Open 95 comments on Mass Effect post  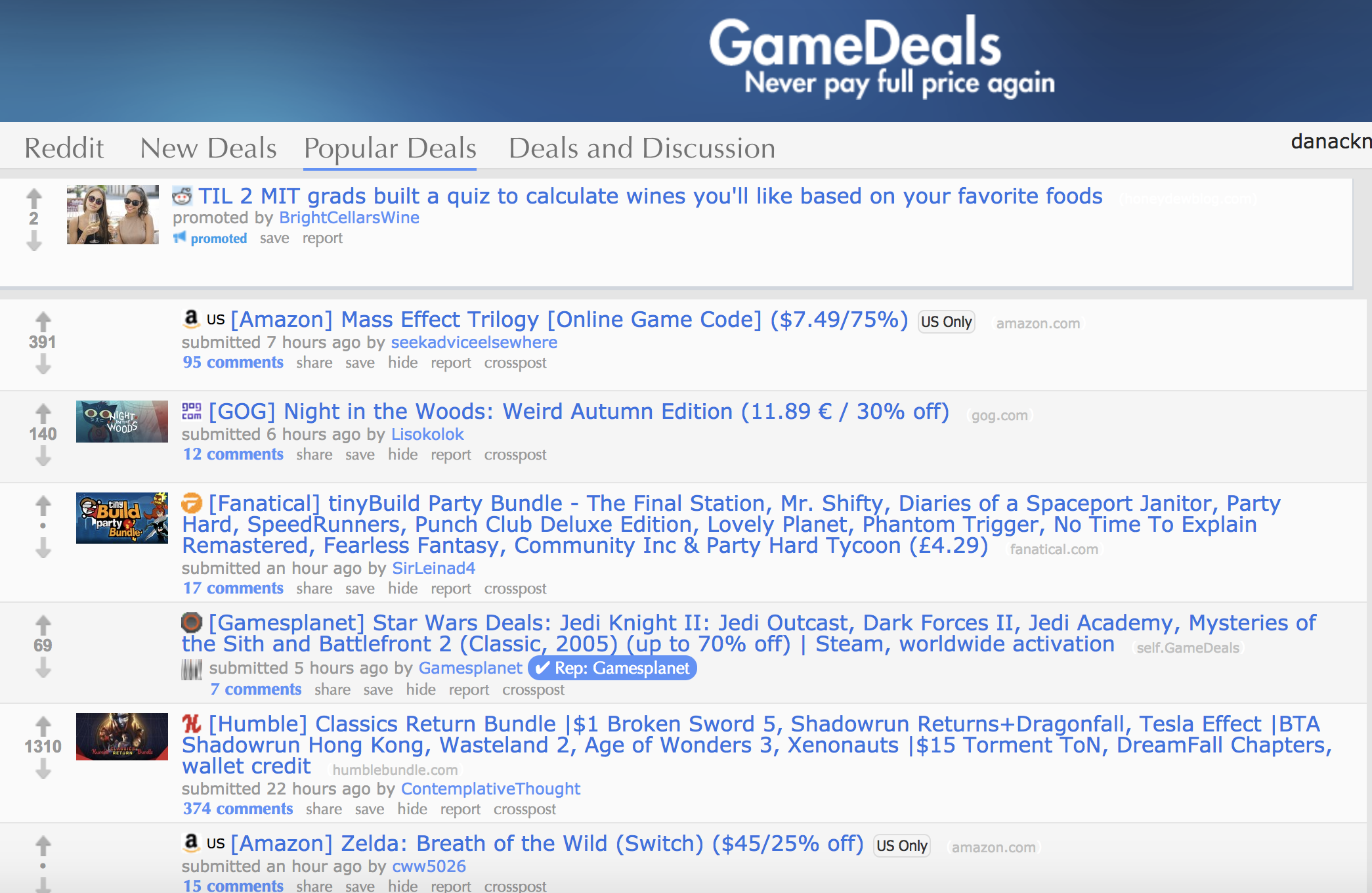(x=233, y=362)
